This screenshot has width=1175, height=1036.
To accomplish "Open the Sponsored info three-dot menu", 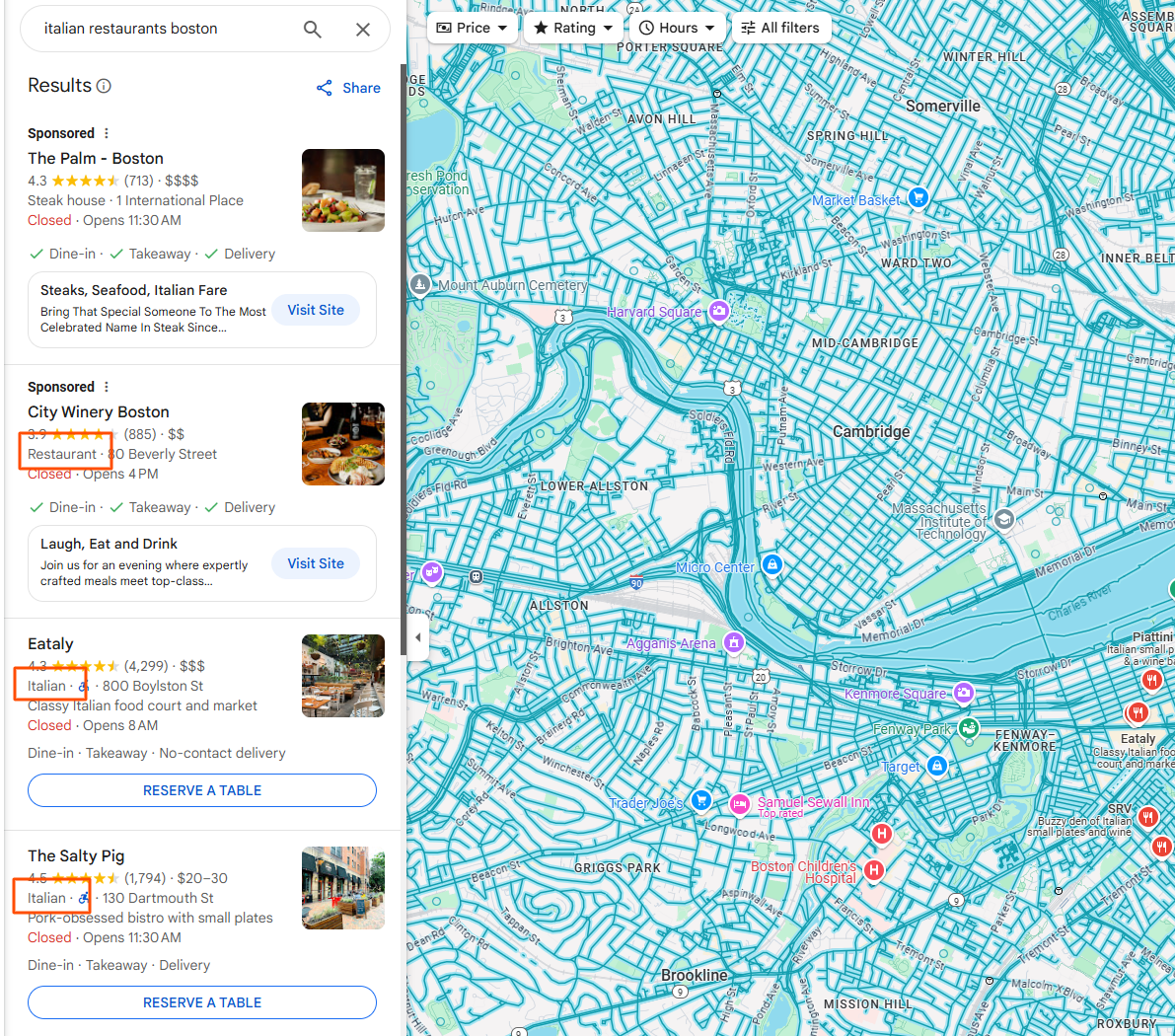I will click(106, 132).
